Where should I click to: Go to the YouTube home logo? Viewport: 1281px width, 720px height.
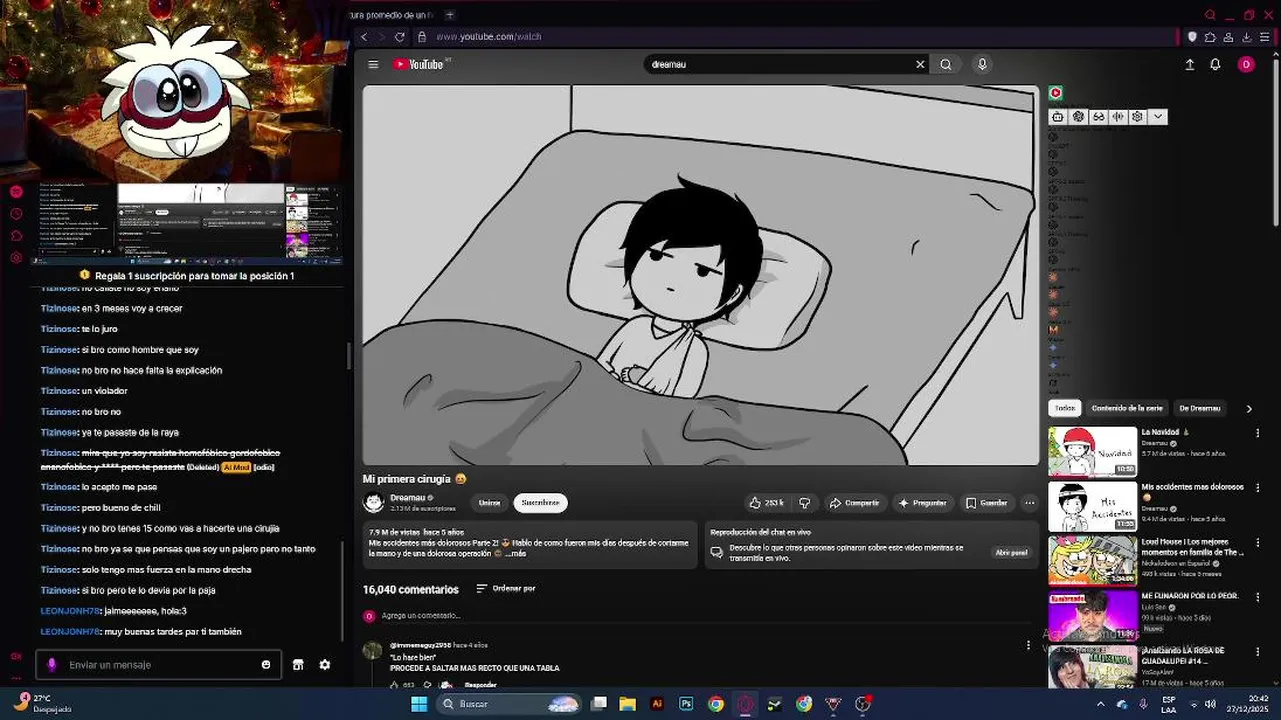(420, 64)
